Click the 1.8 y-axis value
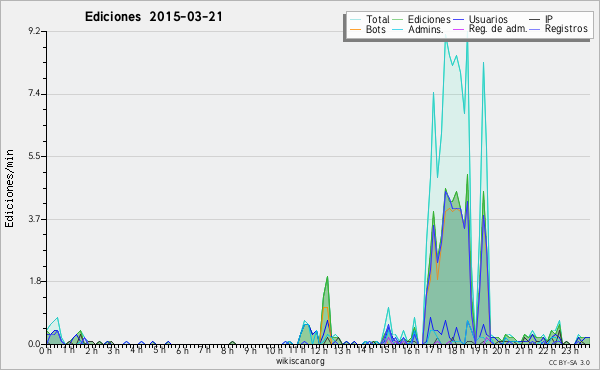Image resolution: width=600 pixels, height=370 pixels. (x=34, y=281)
